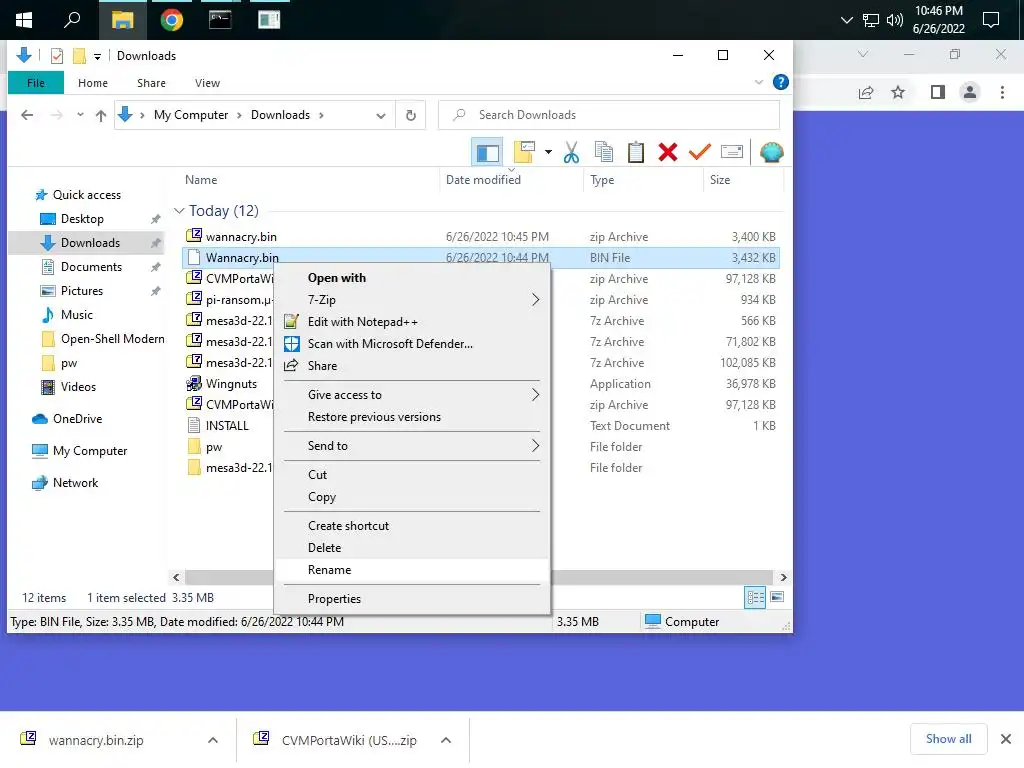Click the Search Downloads field
Image resolution: width=1024 pixels, height=768 pixels.
coord(609,115)
